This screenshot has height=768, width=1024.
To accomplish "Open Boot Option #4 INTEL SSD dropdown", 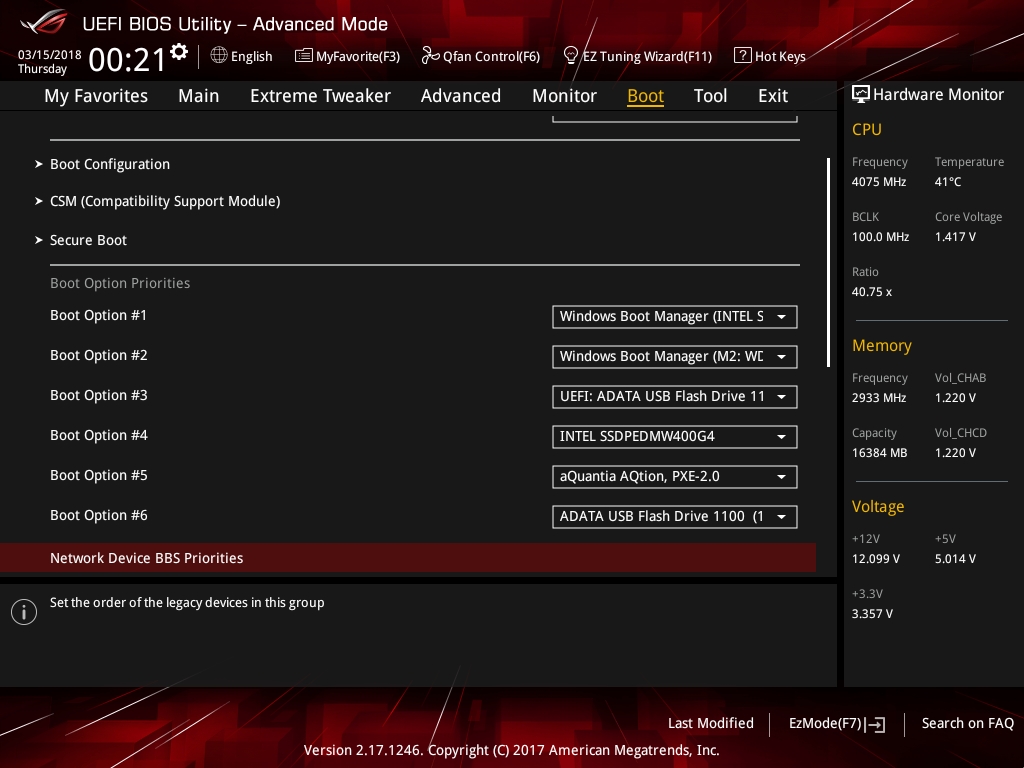I will [675, 437].
